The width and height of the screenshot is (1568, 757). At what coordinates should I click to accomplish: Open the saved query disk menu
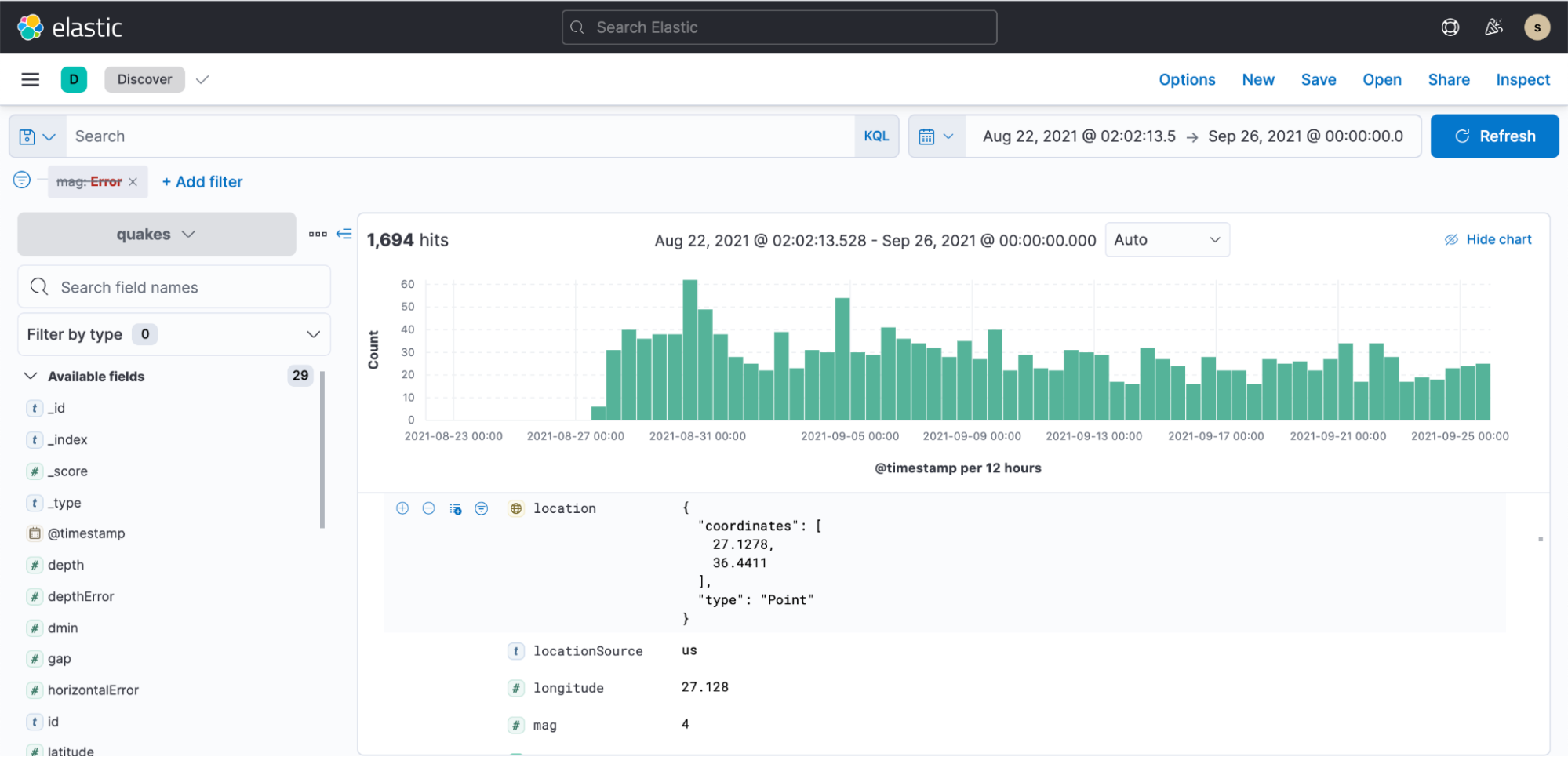pos(38,136)
